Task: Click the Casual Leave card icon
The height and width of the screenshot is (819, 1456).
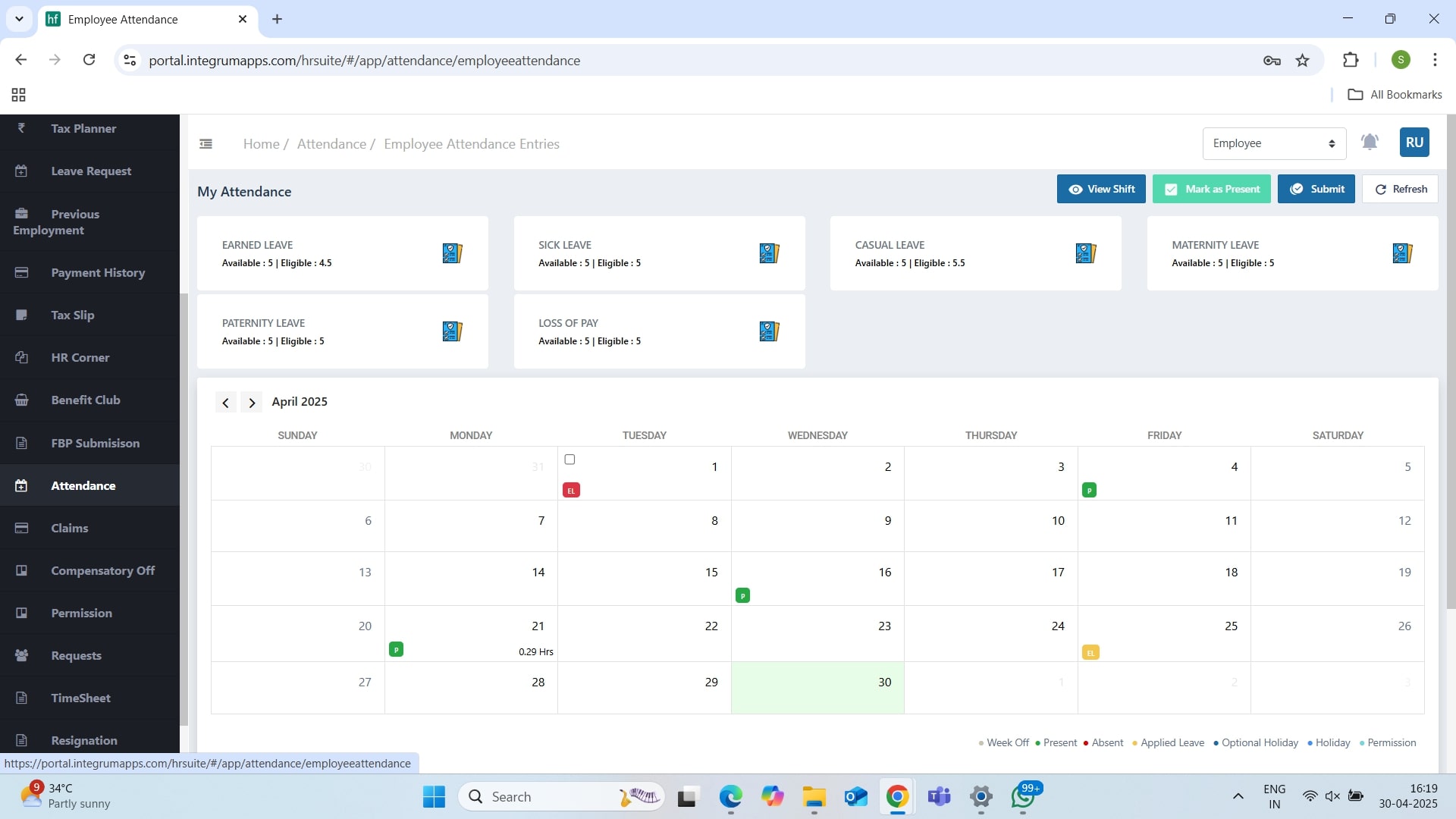Action: (1085, 253)
